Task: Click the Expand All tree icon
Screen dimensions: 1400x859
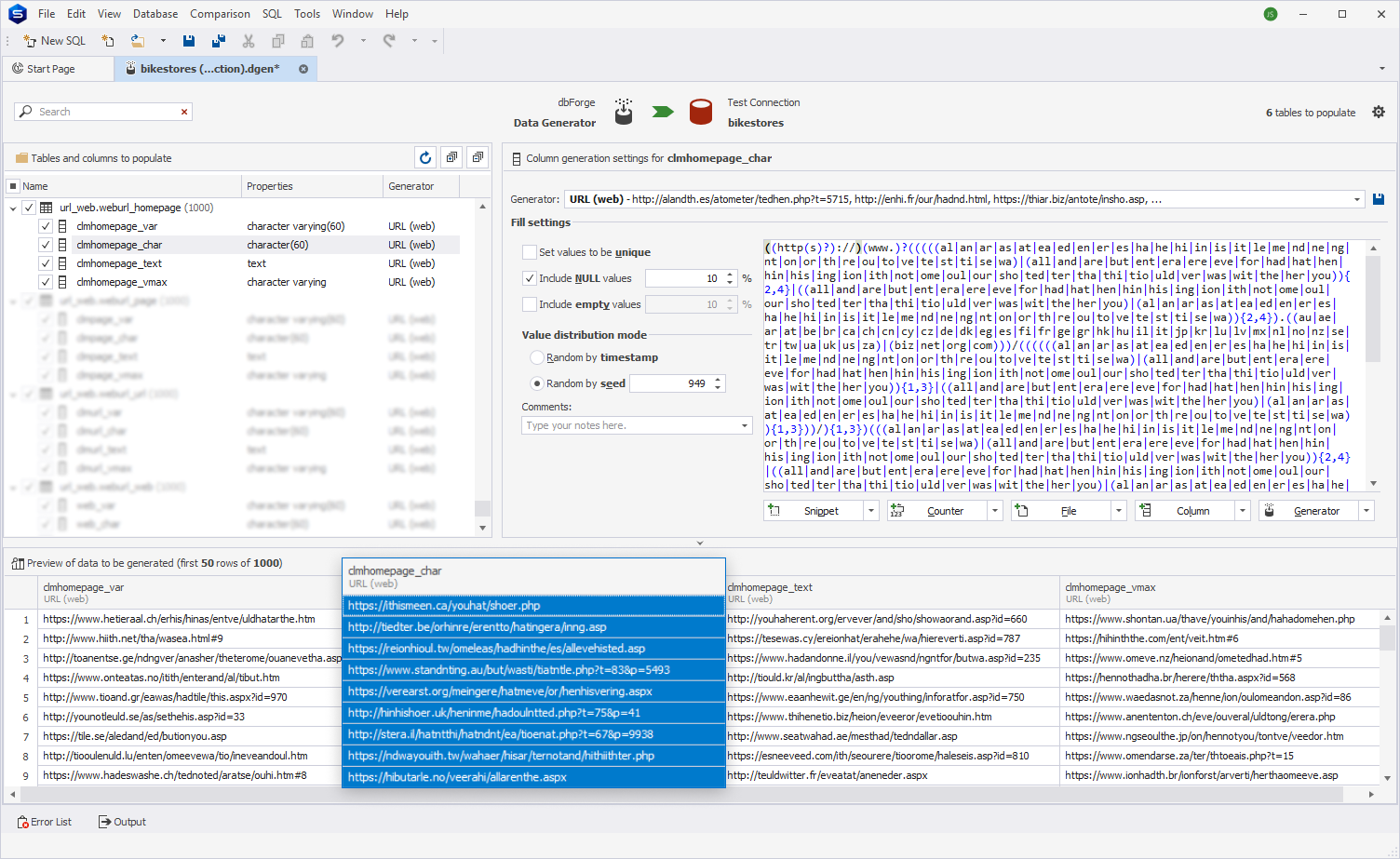Action: tap(451, 157)
